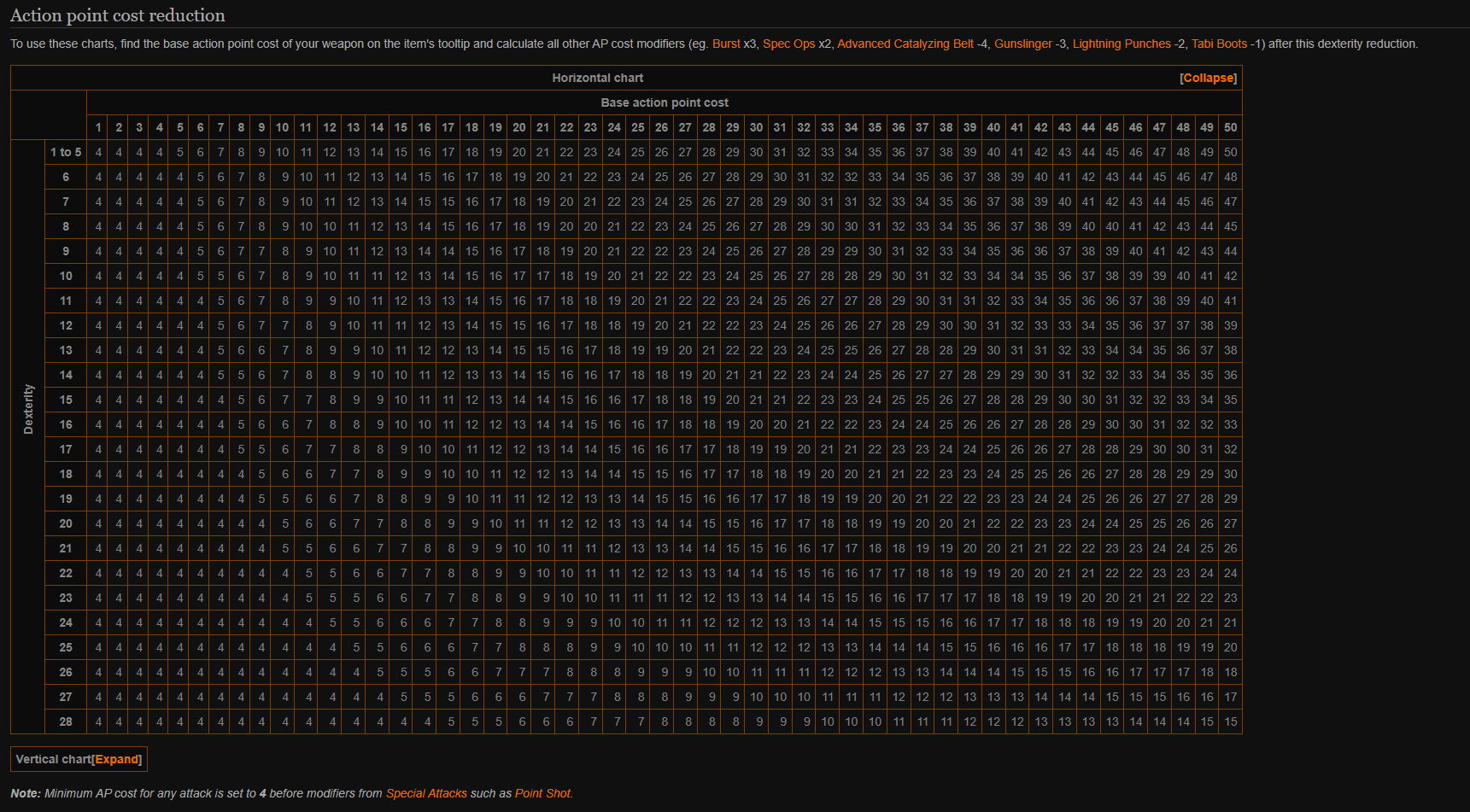Click the "Base action point cost" header

pyautogui.click(x=665, y=102)
